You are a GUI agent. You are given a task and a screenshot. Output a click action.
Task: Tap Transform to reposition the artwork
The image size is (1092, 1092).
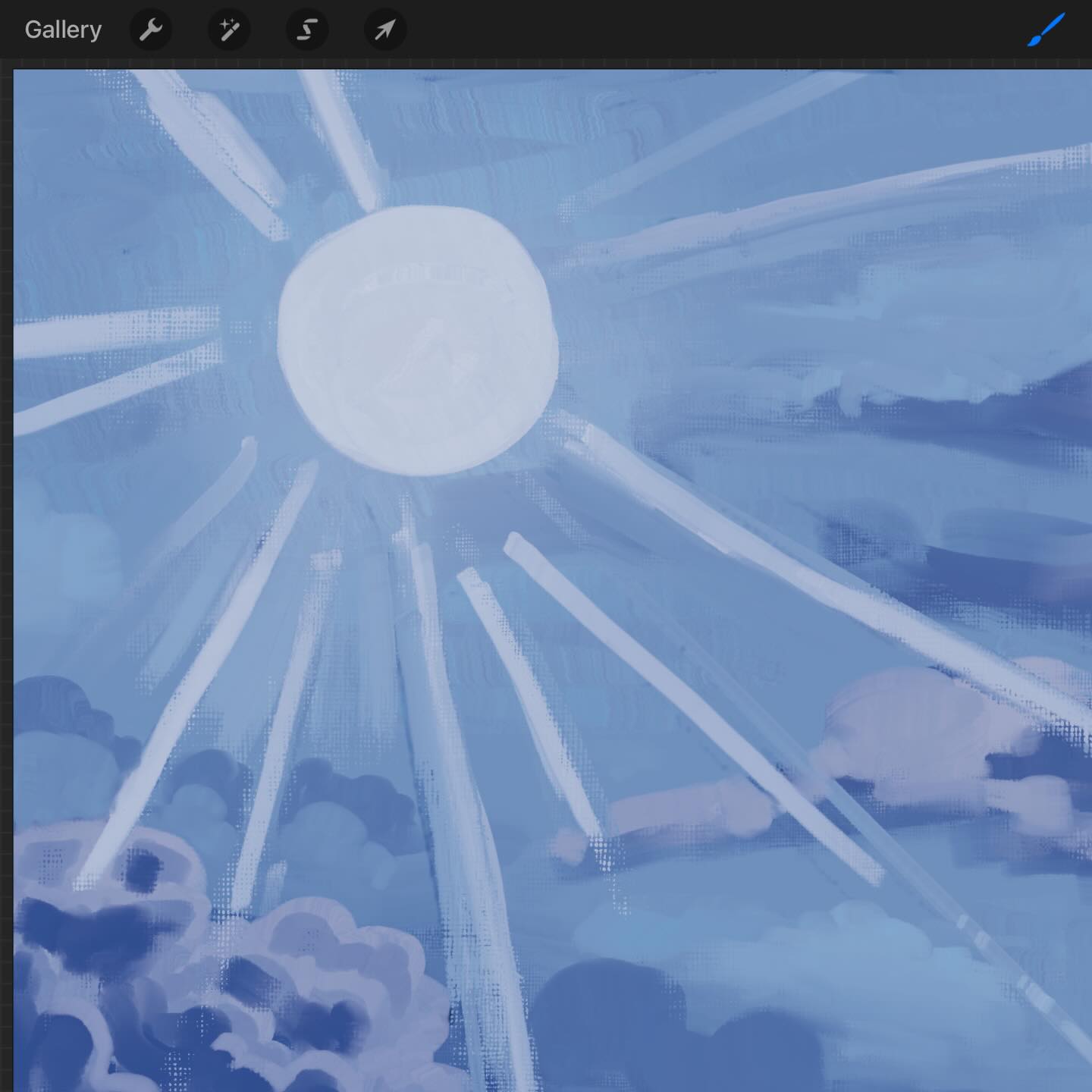coord(384,30)
